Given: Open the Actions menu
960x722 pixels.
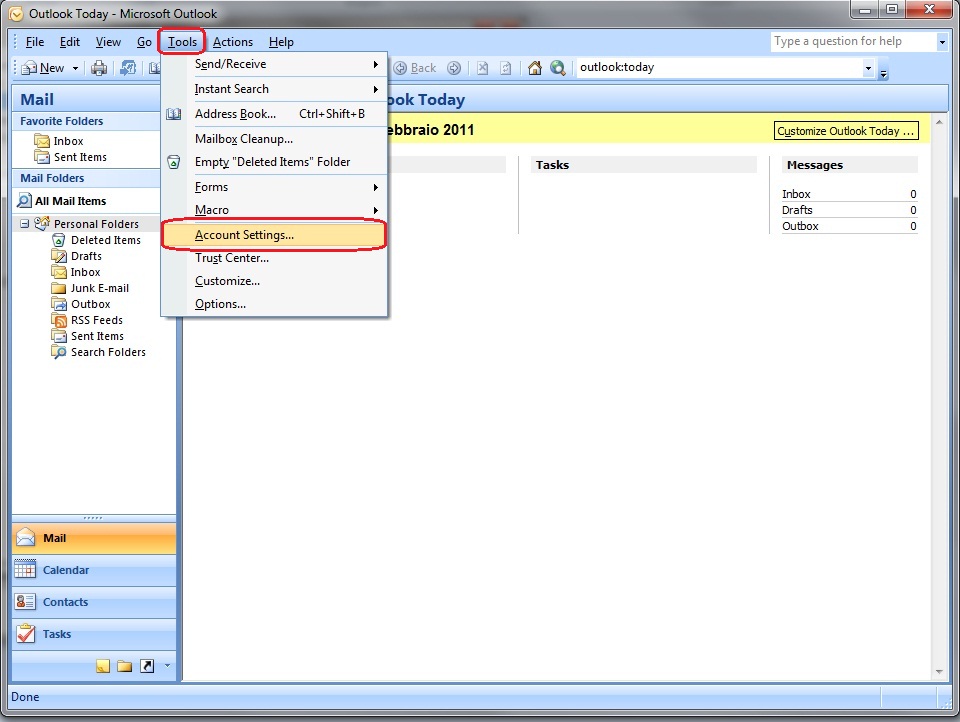Looking at the screenshot, I should click(233, 42).
